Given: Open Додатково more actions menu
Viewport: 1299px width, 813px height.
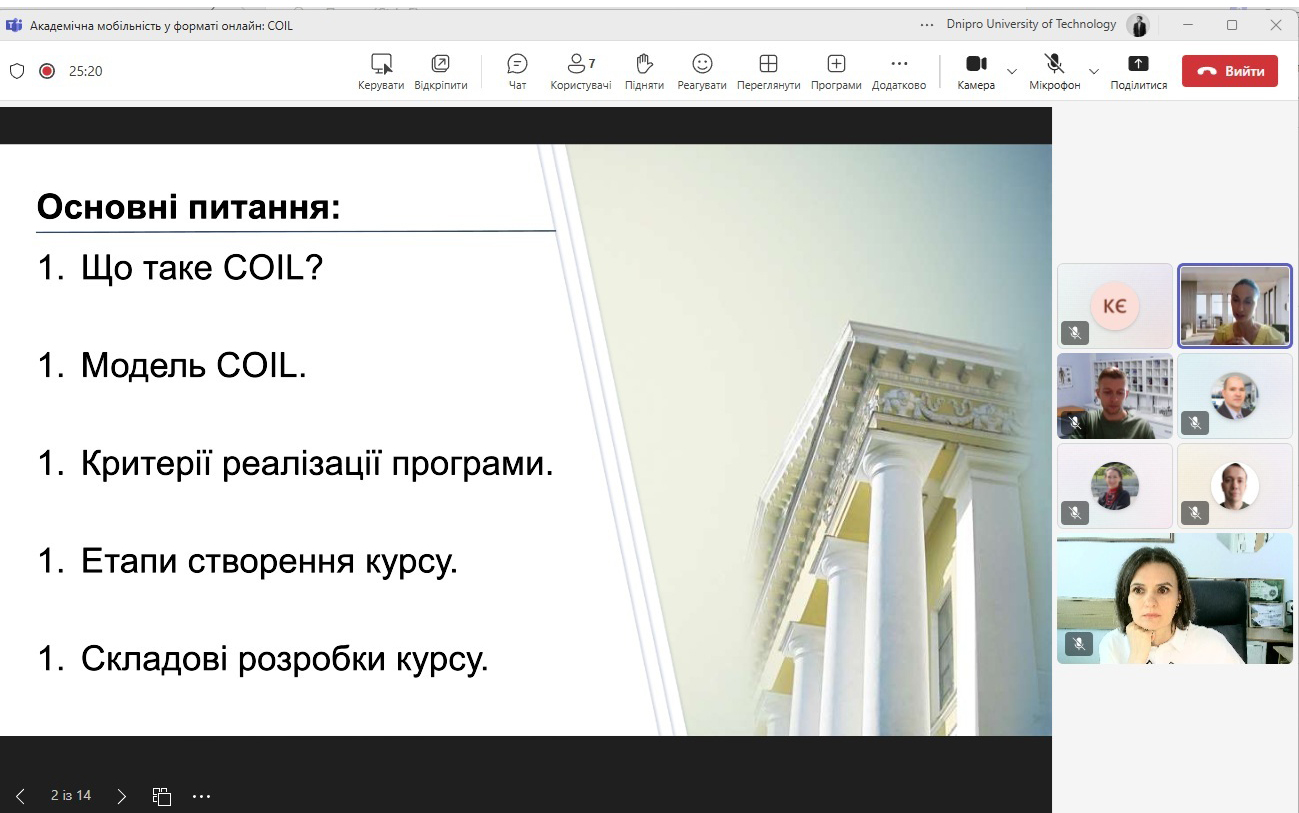Looking at the screenshot, I should [898, 71].
